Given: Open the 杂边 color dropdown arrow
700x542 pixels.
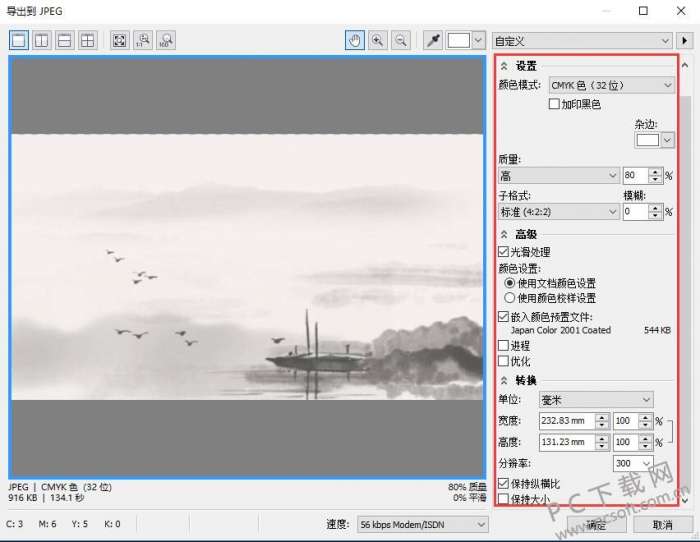Looking at the screenshot, I should point(667,140).
